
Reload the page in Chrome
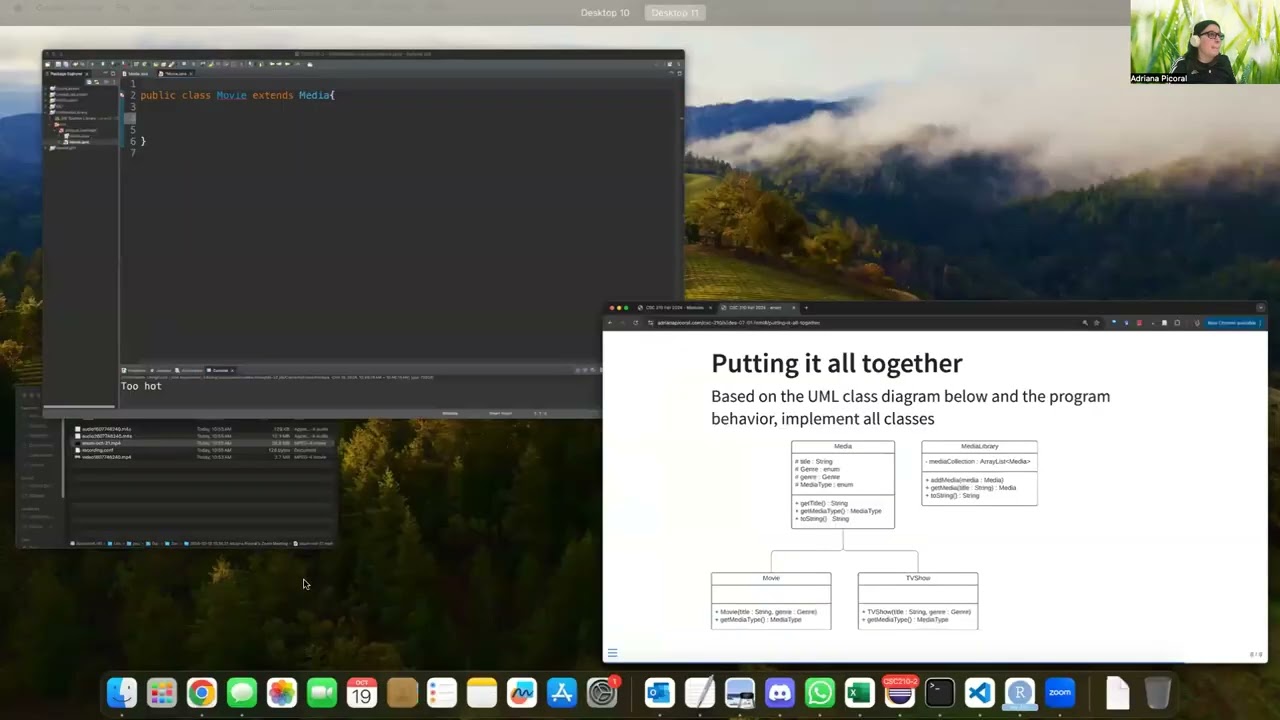[635, 323]
